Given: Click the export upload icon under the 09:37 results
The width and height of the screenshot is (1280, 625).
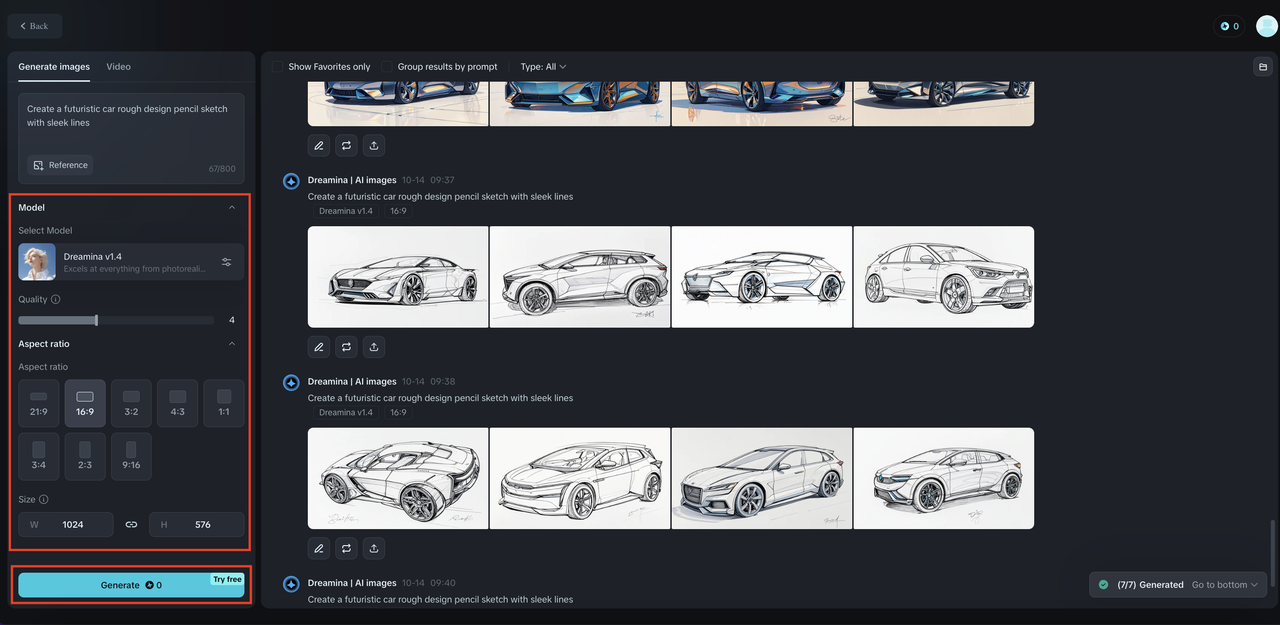Looking at the screenshot, I should (373, 347).
